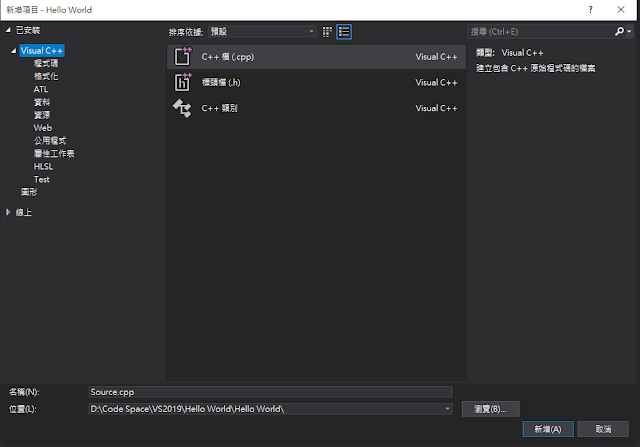Click the 搜尋 (Ctrl+E) search box
Image resolution: width=640 pixels, height=447 pixels.
pos(540,31)
